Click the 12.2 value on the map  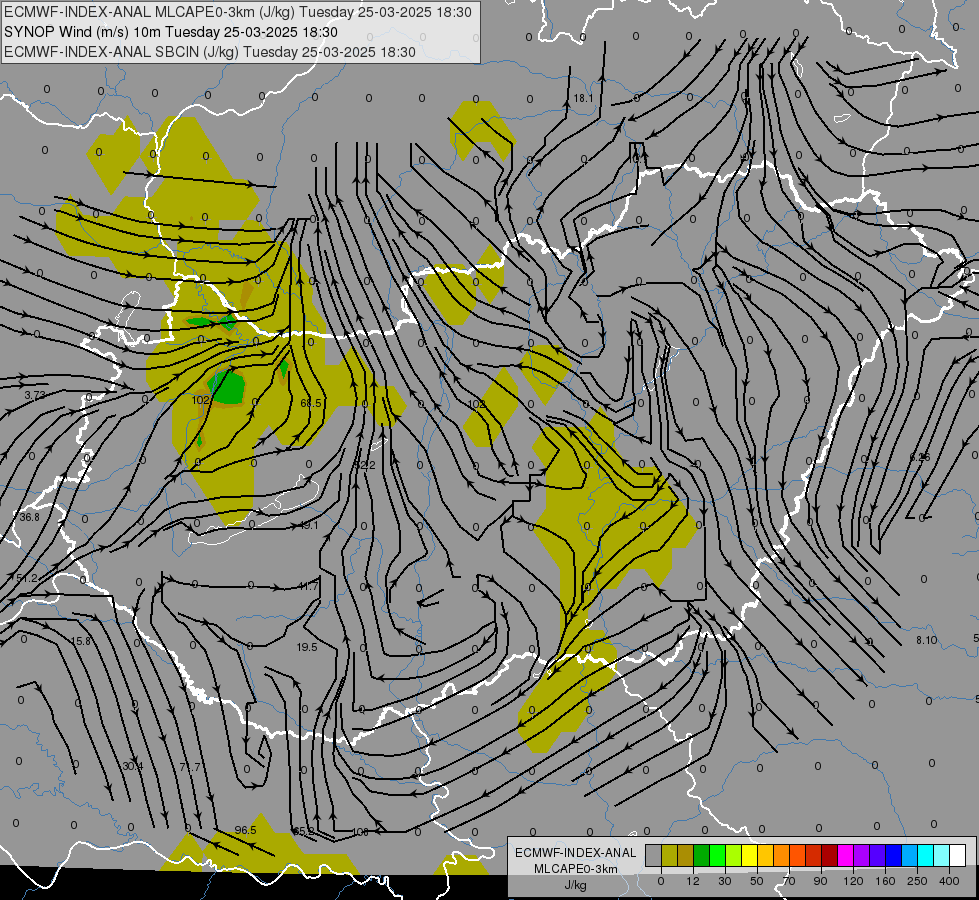coord(365,465)
